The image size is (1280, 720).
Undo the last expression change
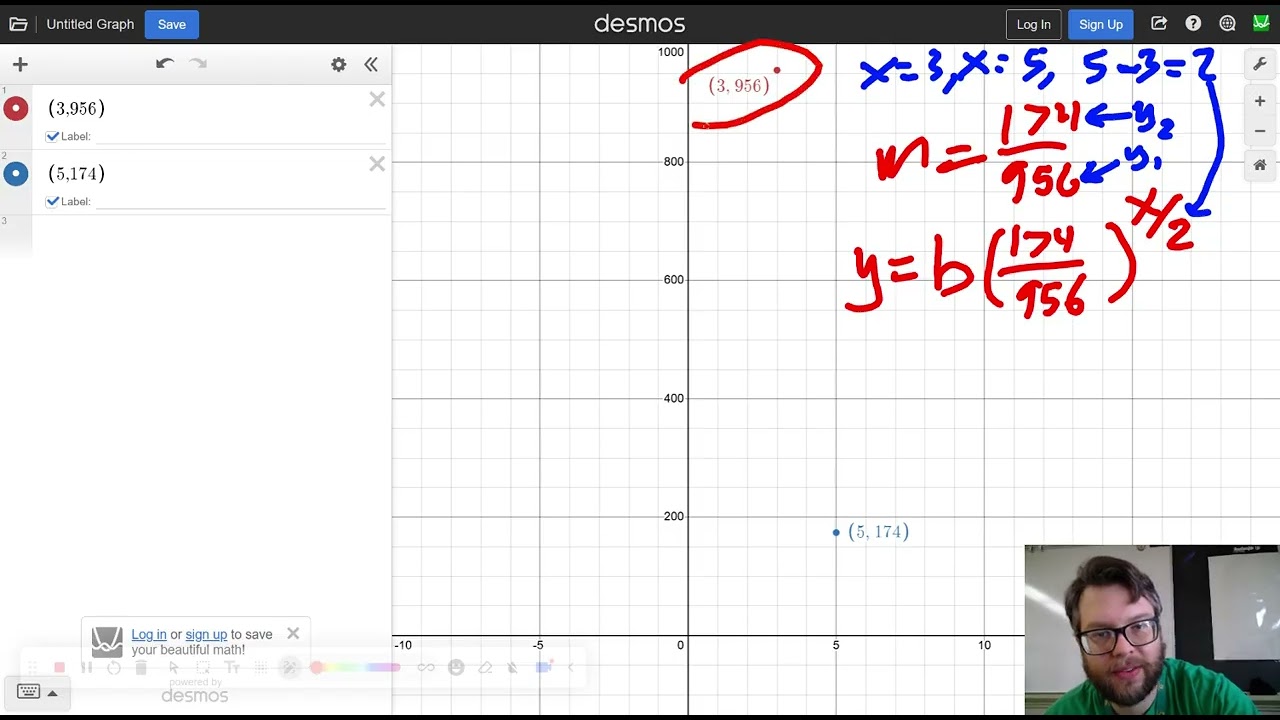click(165, 64)
